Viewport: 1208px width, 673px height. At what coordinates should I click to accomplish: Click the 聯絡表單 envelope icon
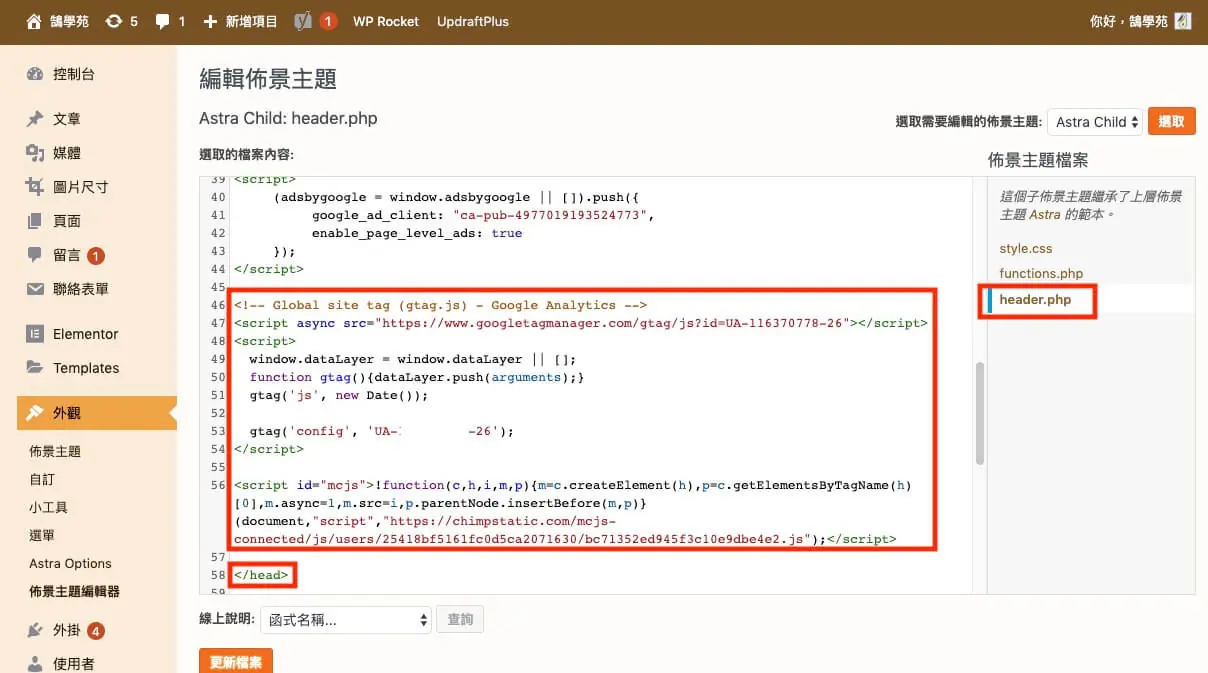click(x=35, y=289)
